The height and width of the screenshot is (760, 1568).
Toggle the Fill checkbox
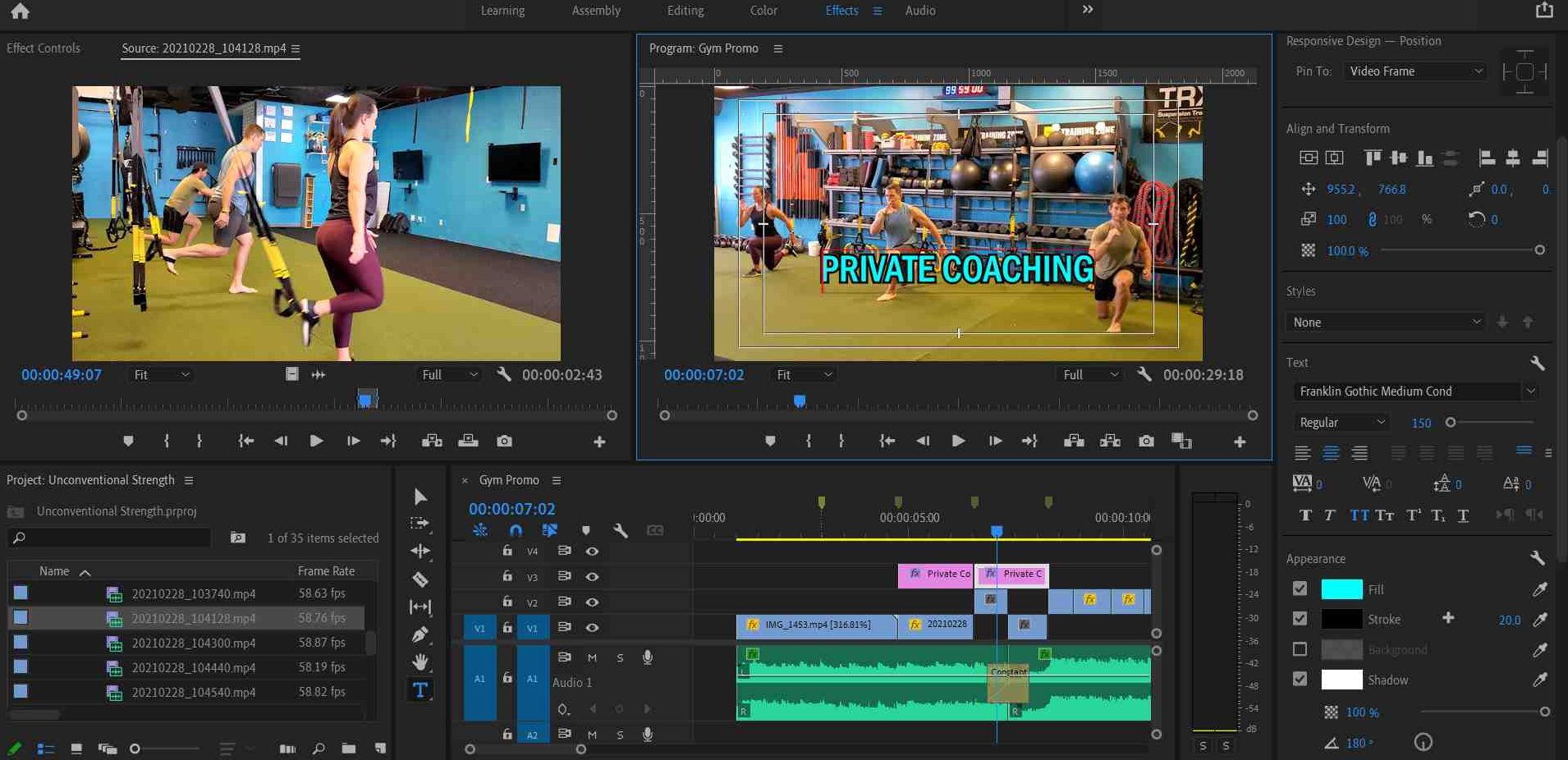click(x=1300, y=588)
